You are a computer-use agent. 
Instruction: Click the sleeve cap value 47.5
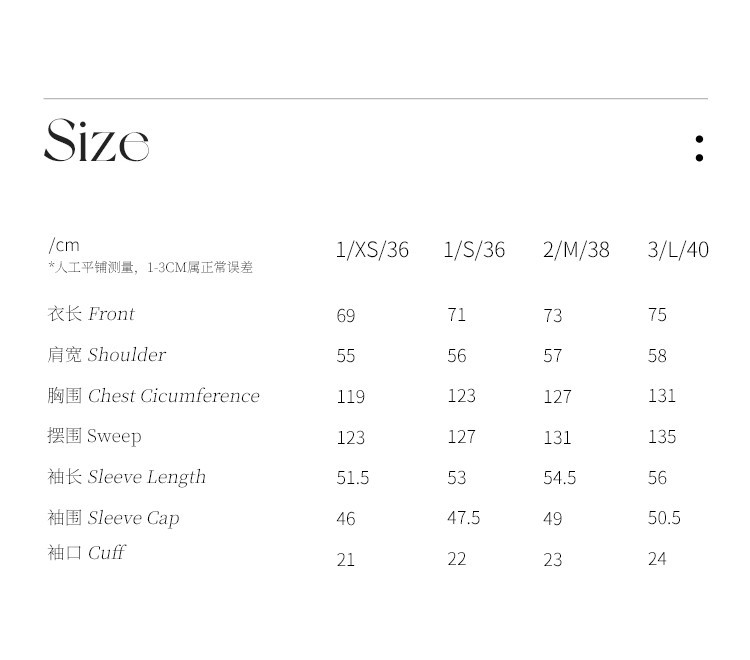pyautogui.click(x=463, y=517)
